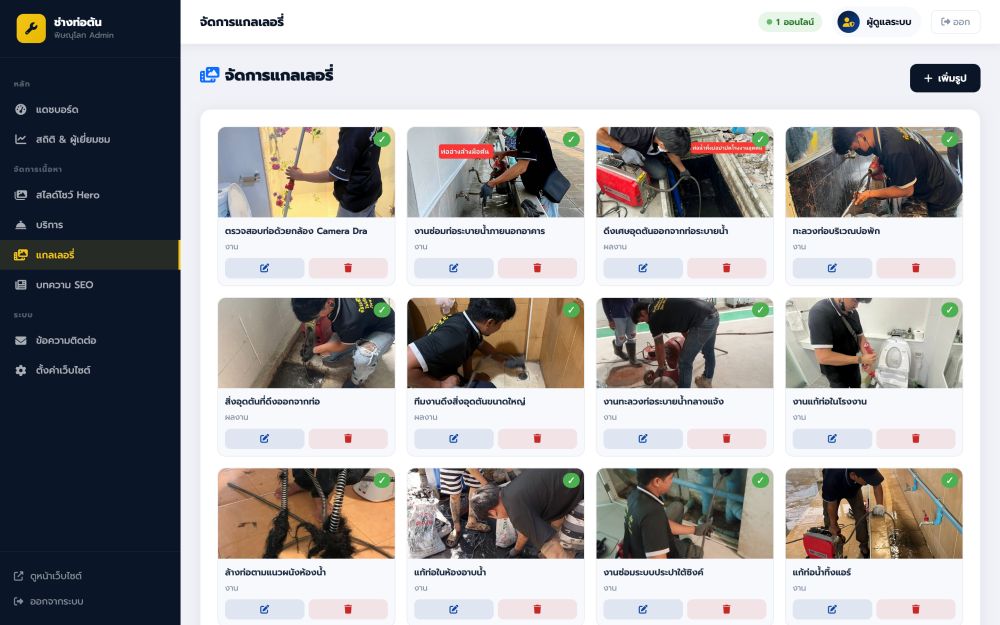The image size is (1000, 625).
Task: Toggle green check badge on Camera Dra photo
Action: (x=382, y=139)
